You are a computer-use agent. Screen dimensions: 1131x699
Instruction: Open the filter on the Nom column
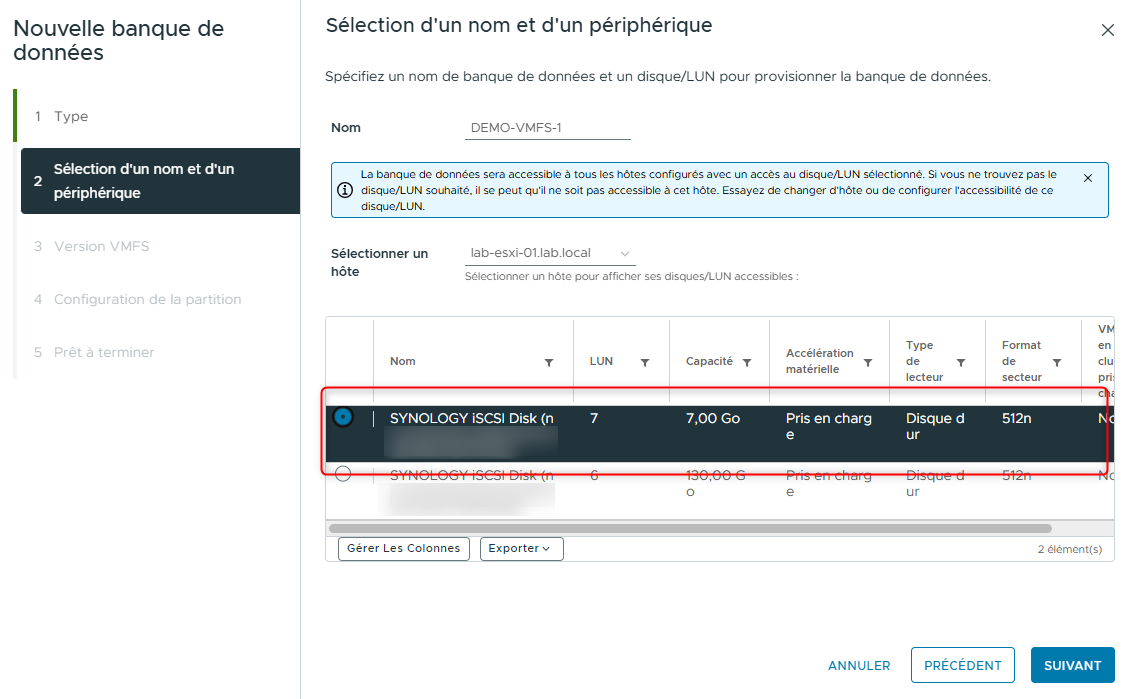coord(549,362)
